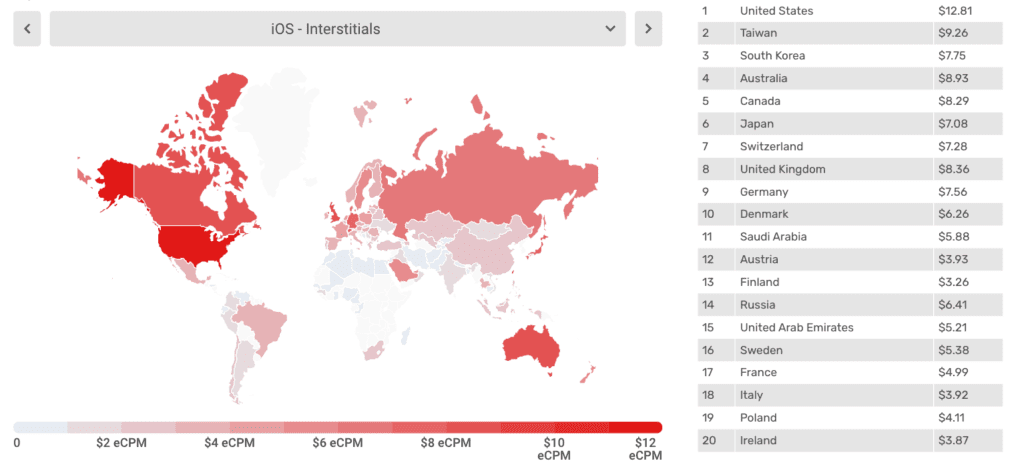Click the next category right arrow

click(648, 29)
